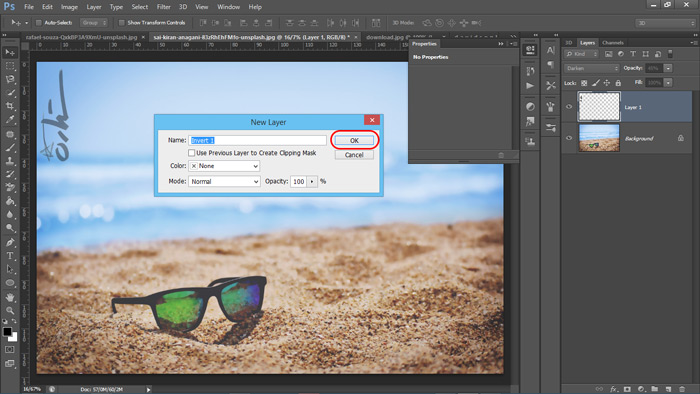The height and width of the screenshot is (394, 700).
Task: Open the 3D workspace dropdown
Action: 665,23
